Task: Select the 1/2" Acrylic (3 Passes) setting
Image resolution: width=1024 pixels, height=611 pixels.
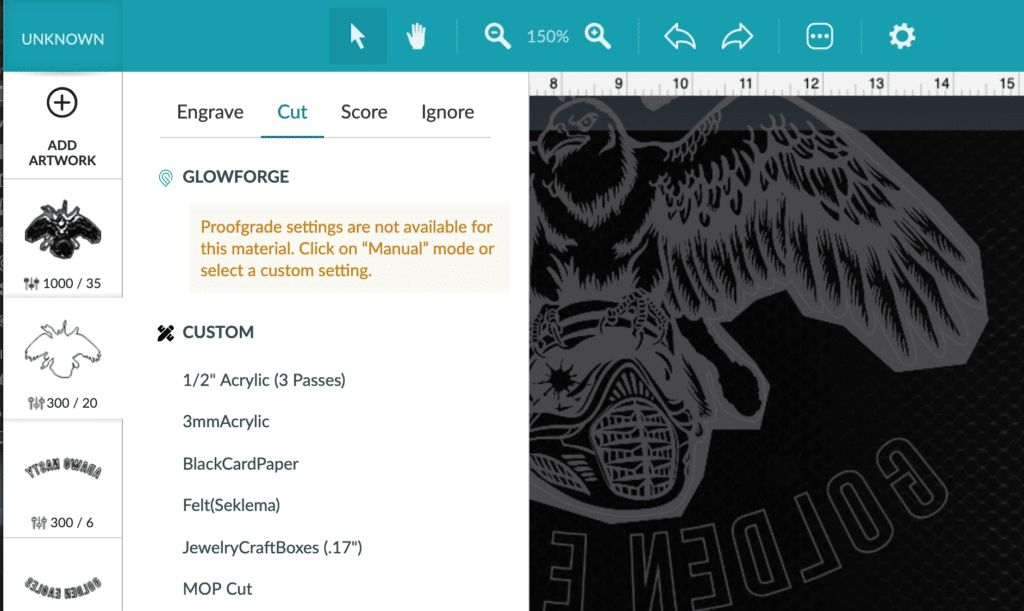Action: (x=264, y=380)
